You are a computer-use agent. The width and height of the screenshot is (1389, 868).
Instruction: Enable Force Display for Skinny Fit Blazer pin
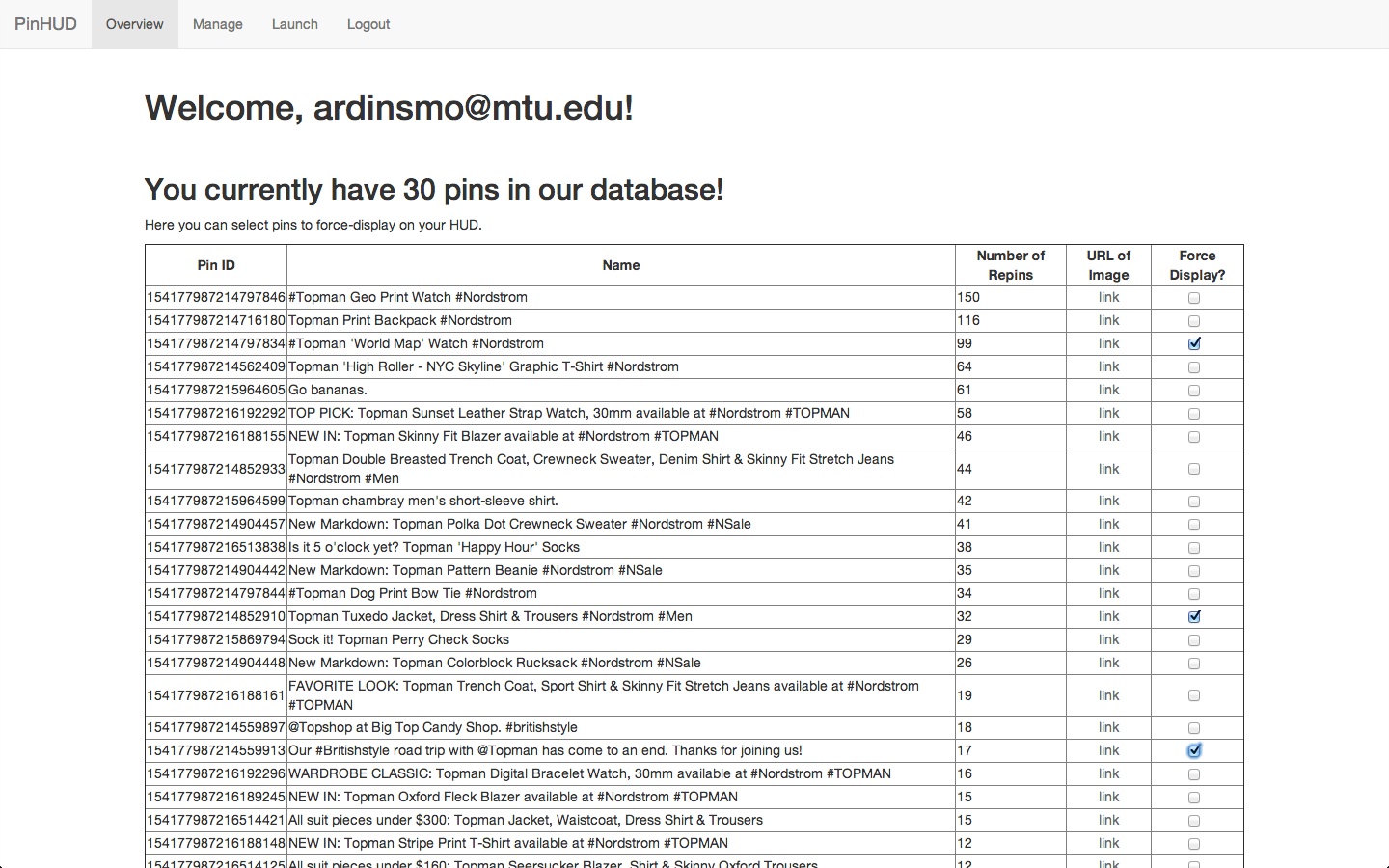coord(1194,437)
